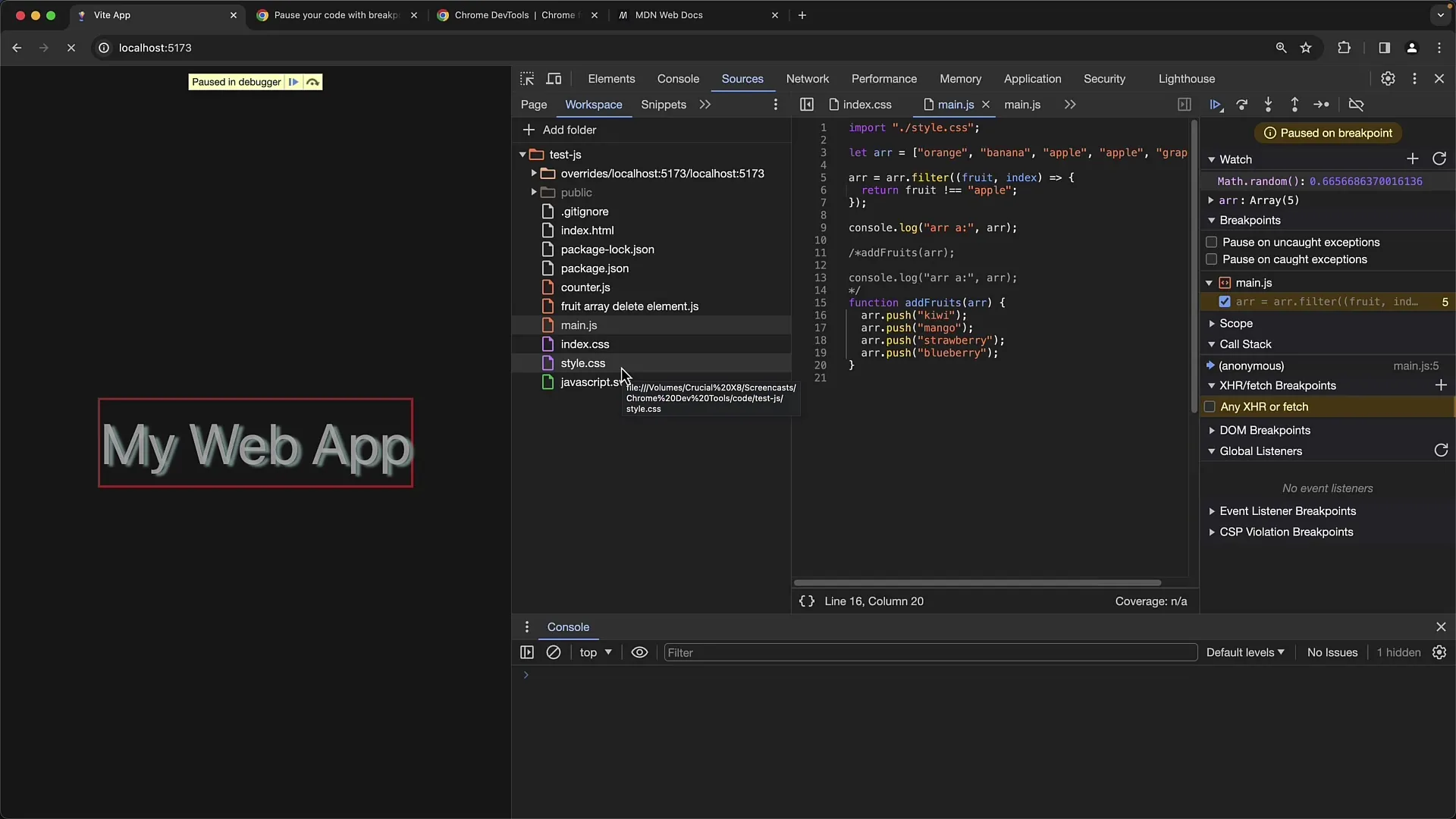Show more open file tabs chevron
The image size is (1456, 819).
1069,105
